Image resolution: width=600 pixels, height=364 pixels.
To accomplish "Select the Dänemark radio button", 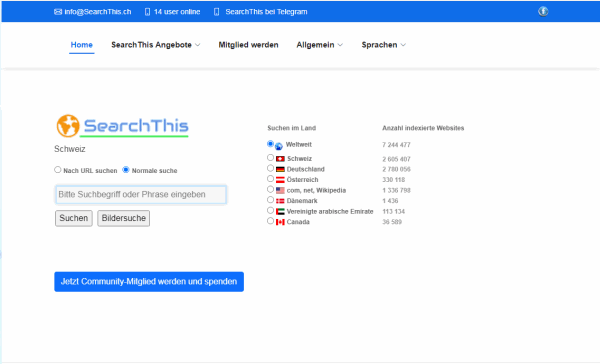I will point(270,200).
